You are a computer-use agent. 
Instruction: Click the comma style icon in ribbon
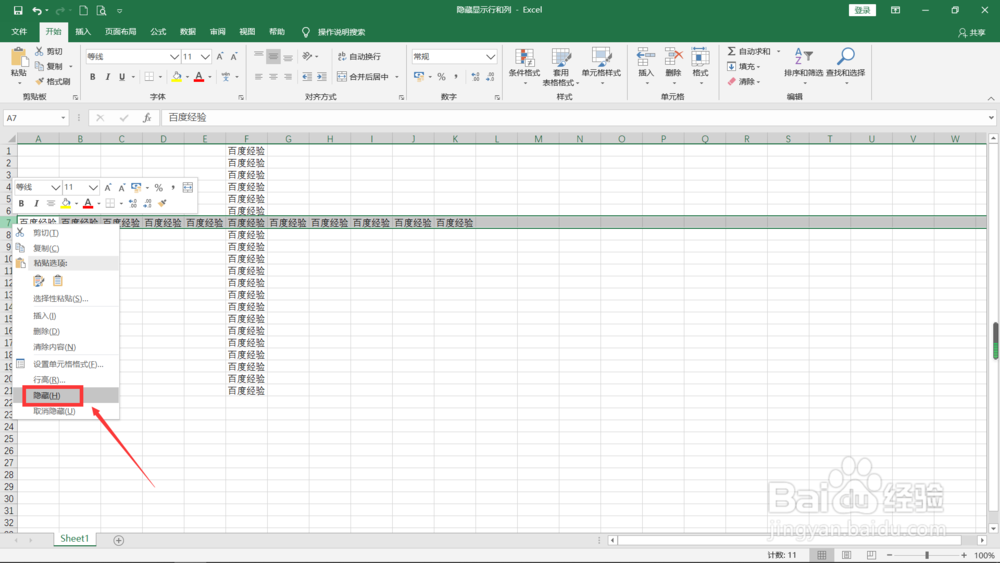[x=457, y=77]
